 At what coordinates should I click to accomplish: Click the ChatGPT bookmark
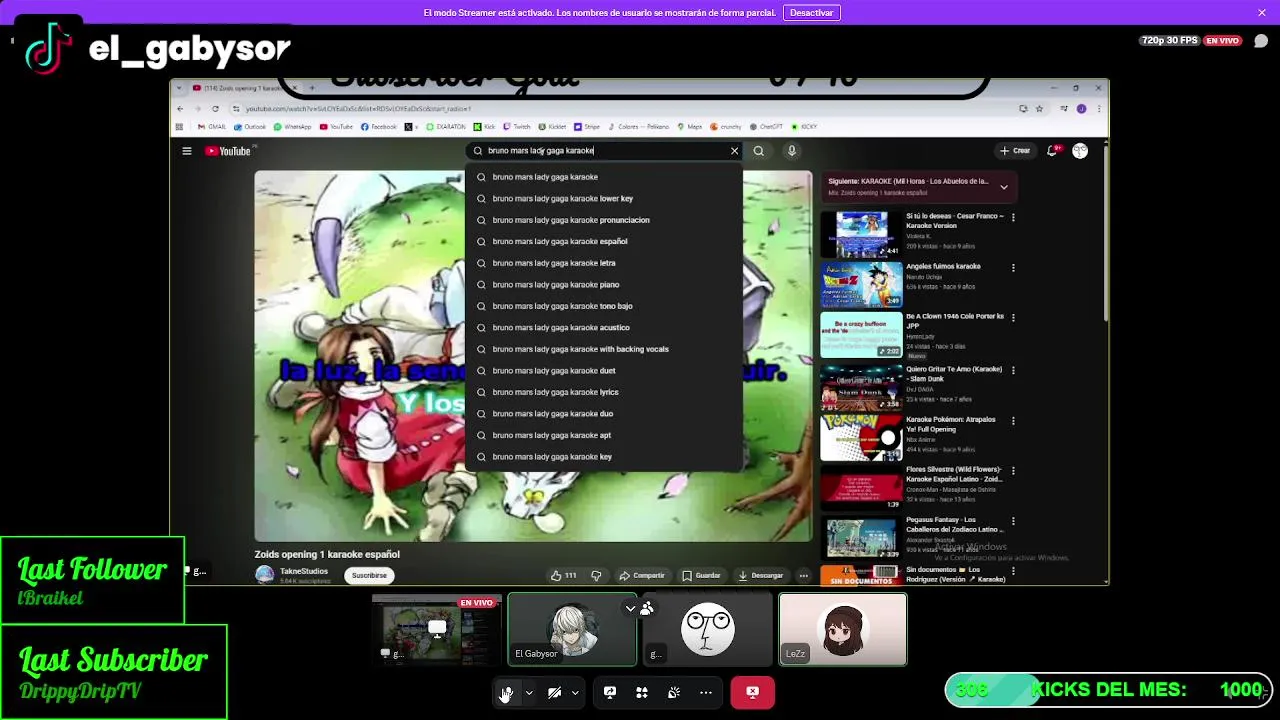(766, 127)
